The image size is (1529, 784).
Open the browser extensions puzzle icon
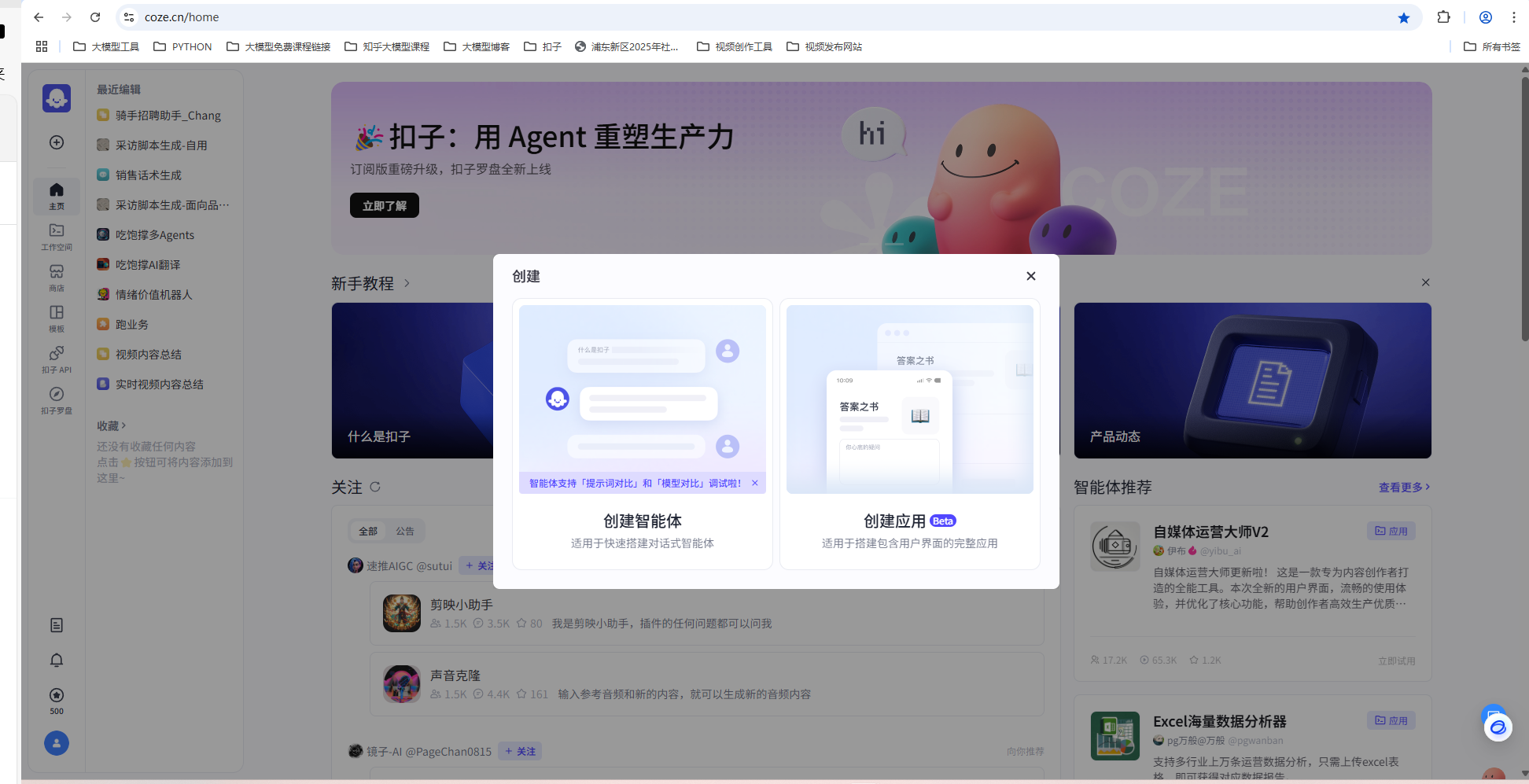click(1444, 17)
